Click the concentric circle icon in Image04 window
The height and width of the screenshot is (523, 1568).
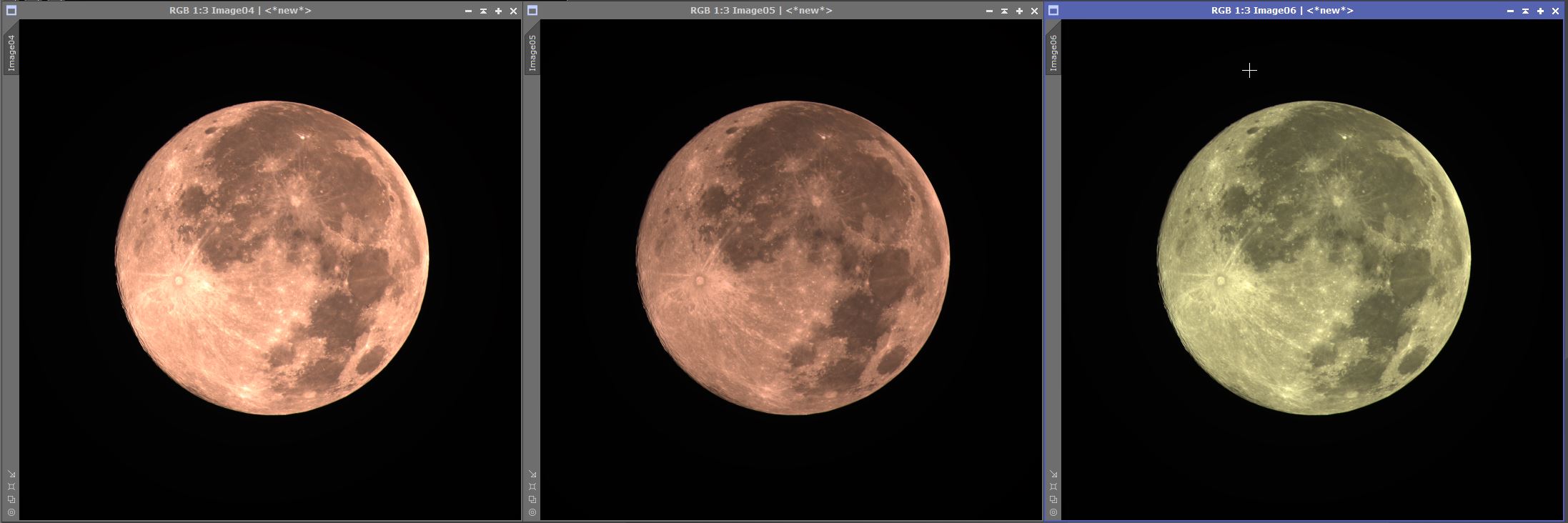[11, 512]
